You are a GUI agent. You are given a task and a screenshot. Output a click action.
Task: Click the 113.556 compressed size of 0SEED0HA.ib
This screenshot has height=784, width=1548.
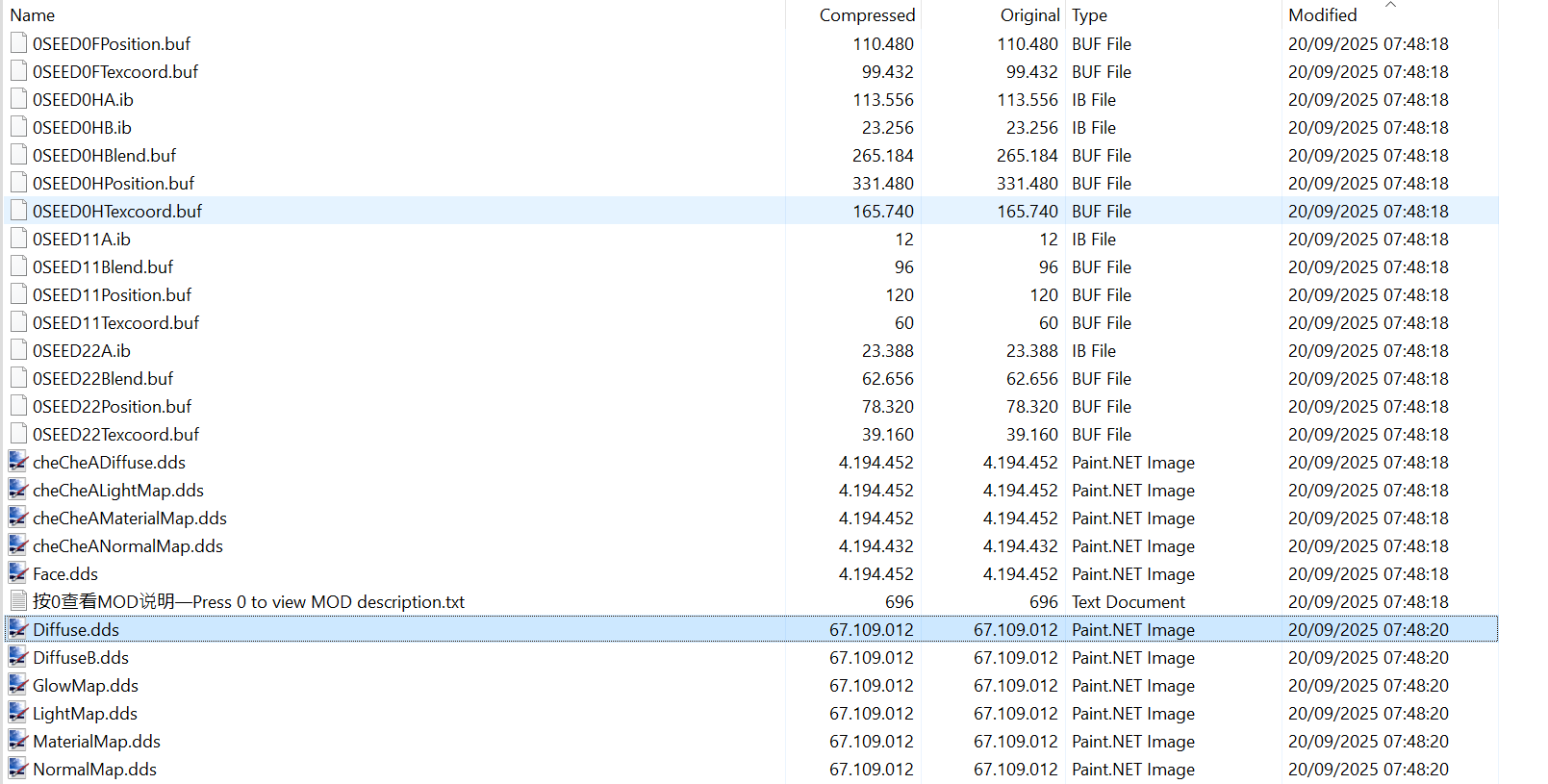(x=883, y=99)
